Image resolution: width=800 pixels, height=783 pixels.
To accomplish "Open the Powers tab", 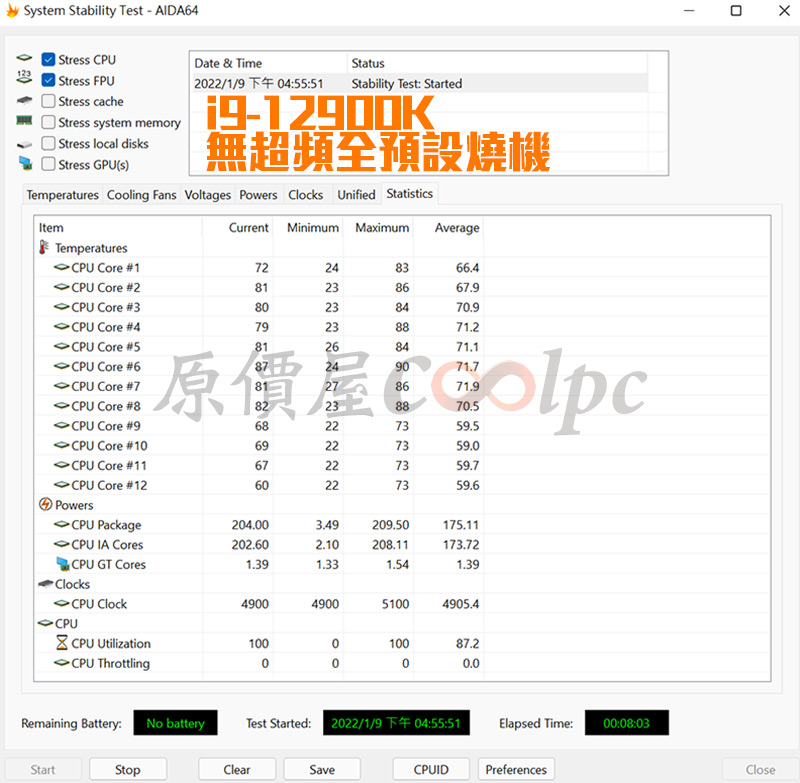I will 258,195.
